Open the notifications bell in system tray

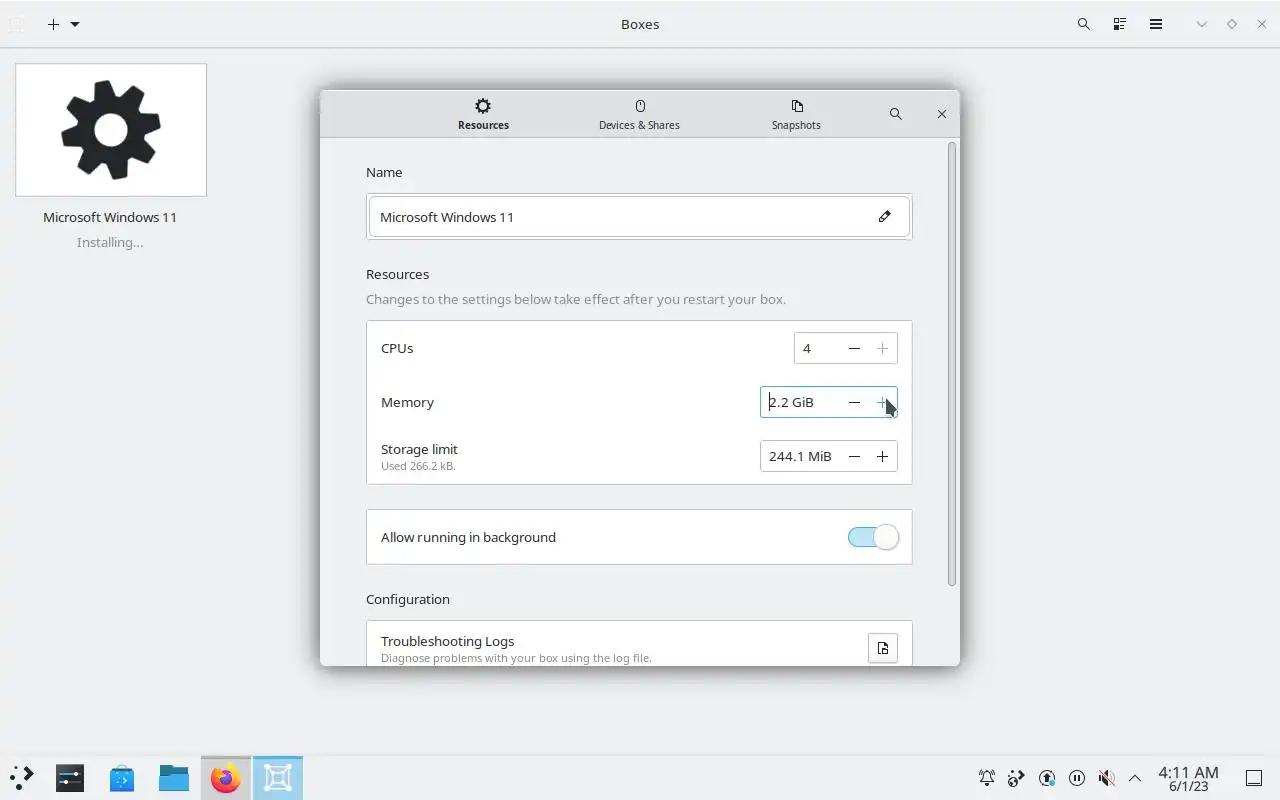pos(987,777)
